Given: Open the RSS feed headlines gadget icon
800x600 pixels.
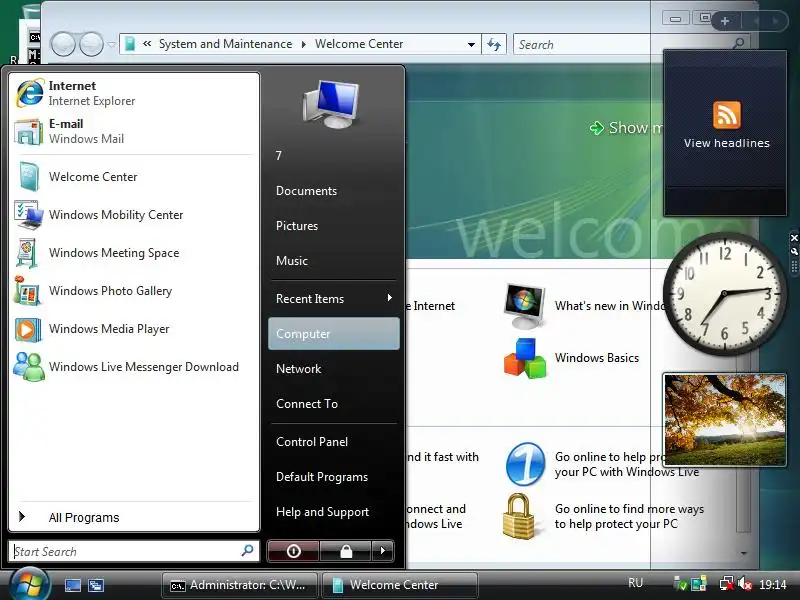Looking at the screenshot, I should (727, 115).
